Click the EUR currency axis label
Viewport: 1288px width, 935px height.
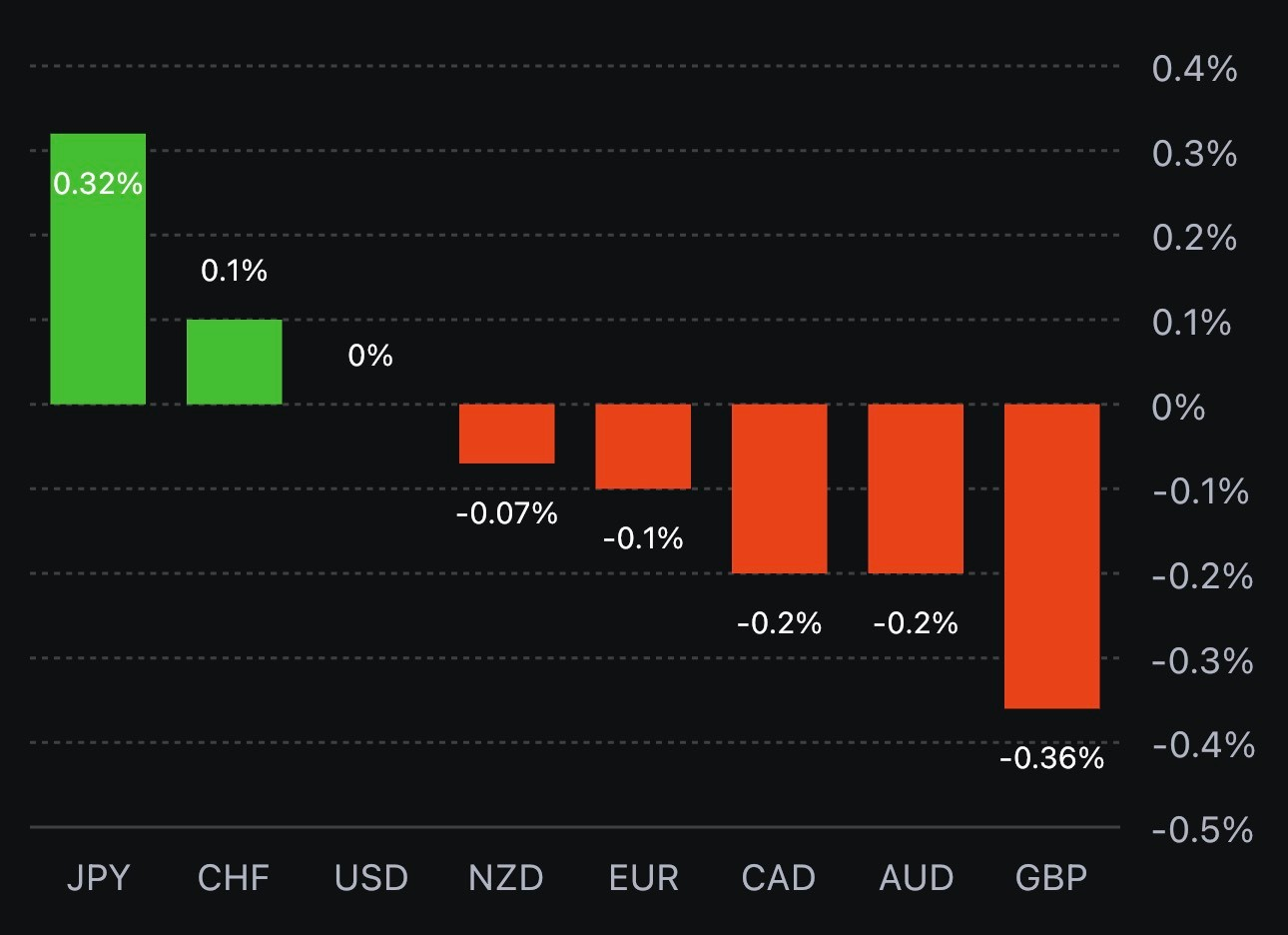coord(643,878)
